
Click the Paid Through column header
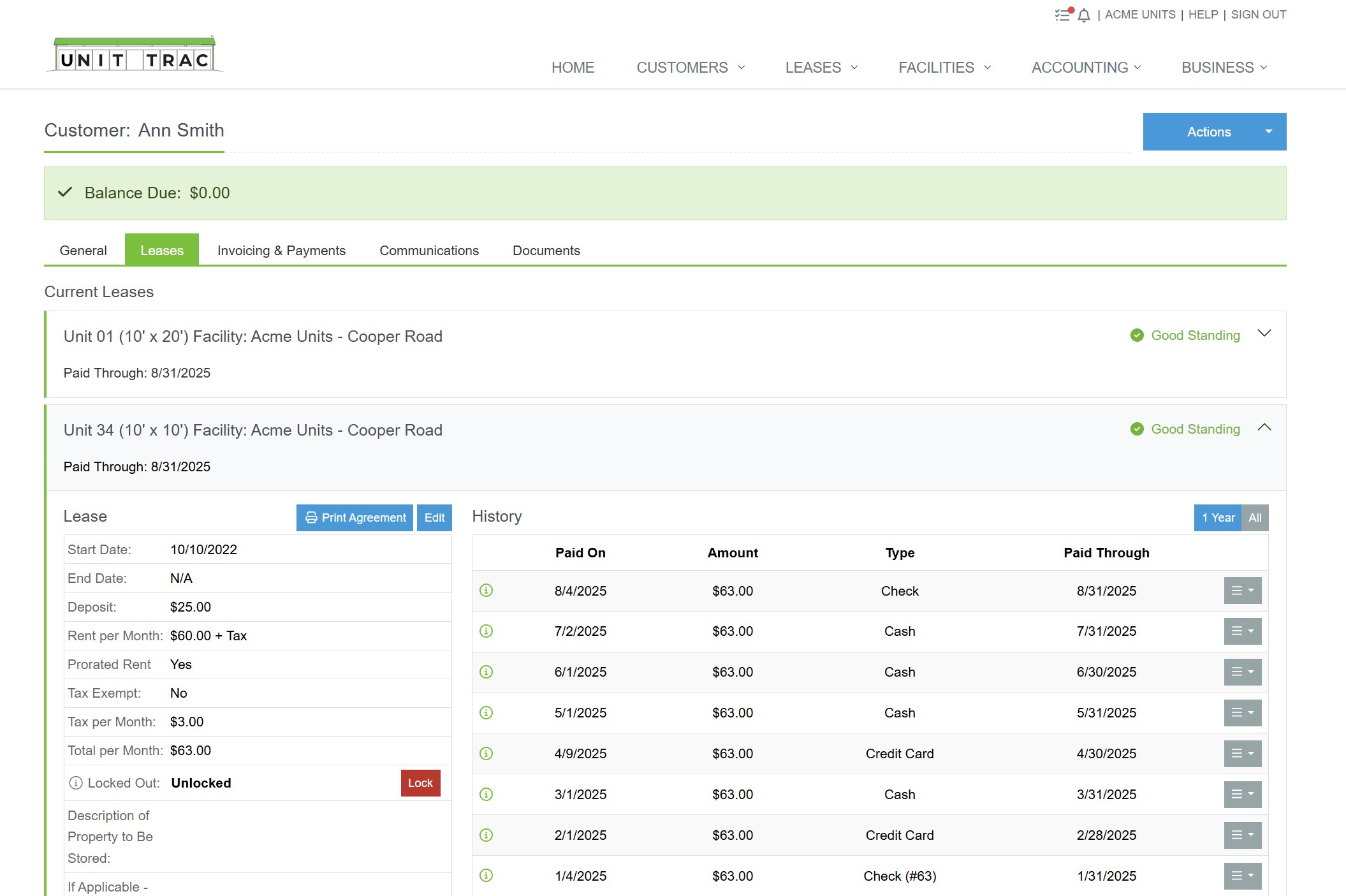pos(1106,553)
